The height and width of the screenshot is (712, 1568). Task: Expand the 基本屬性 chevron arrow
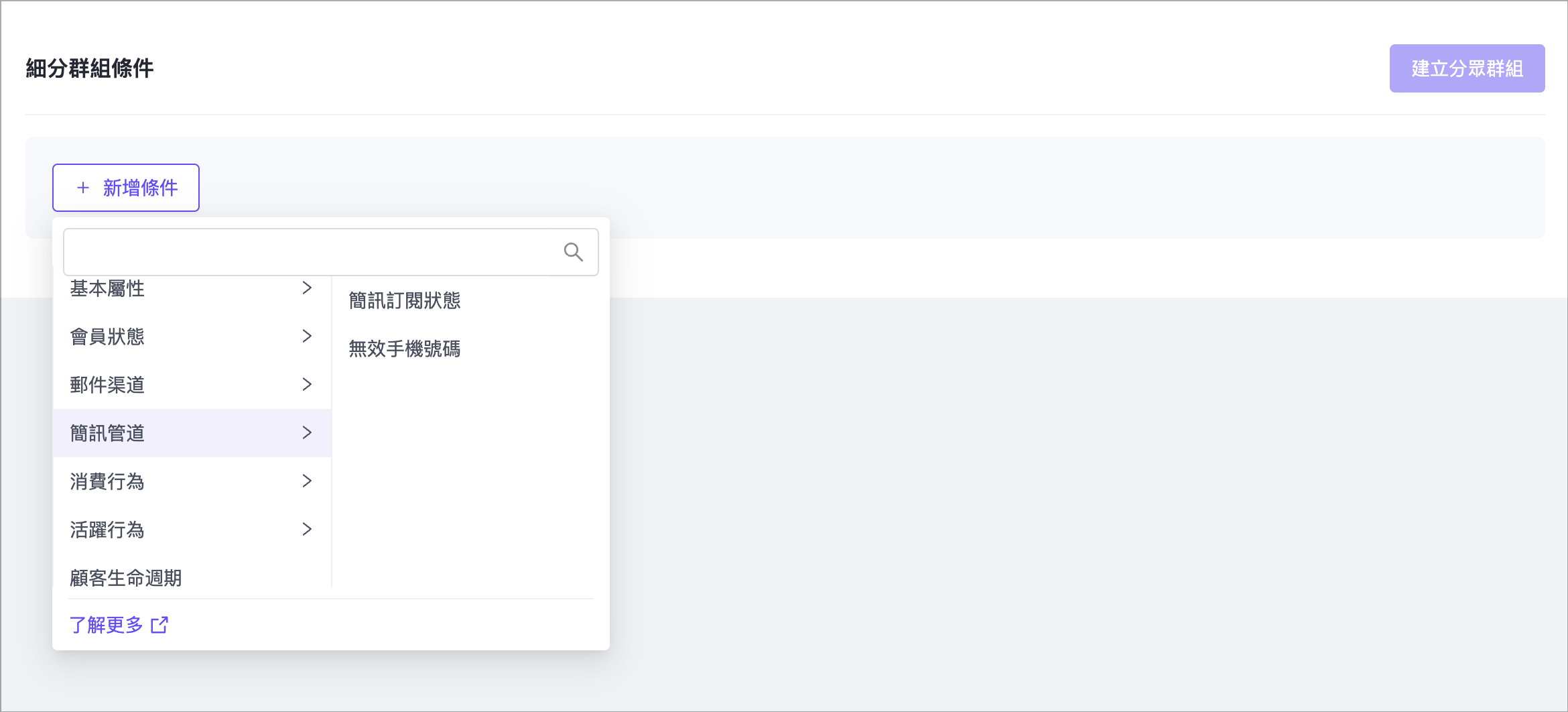(x=307, y=288)
